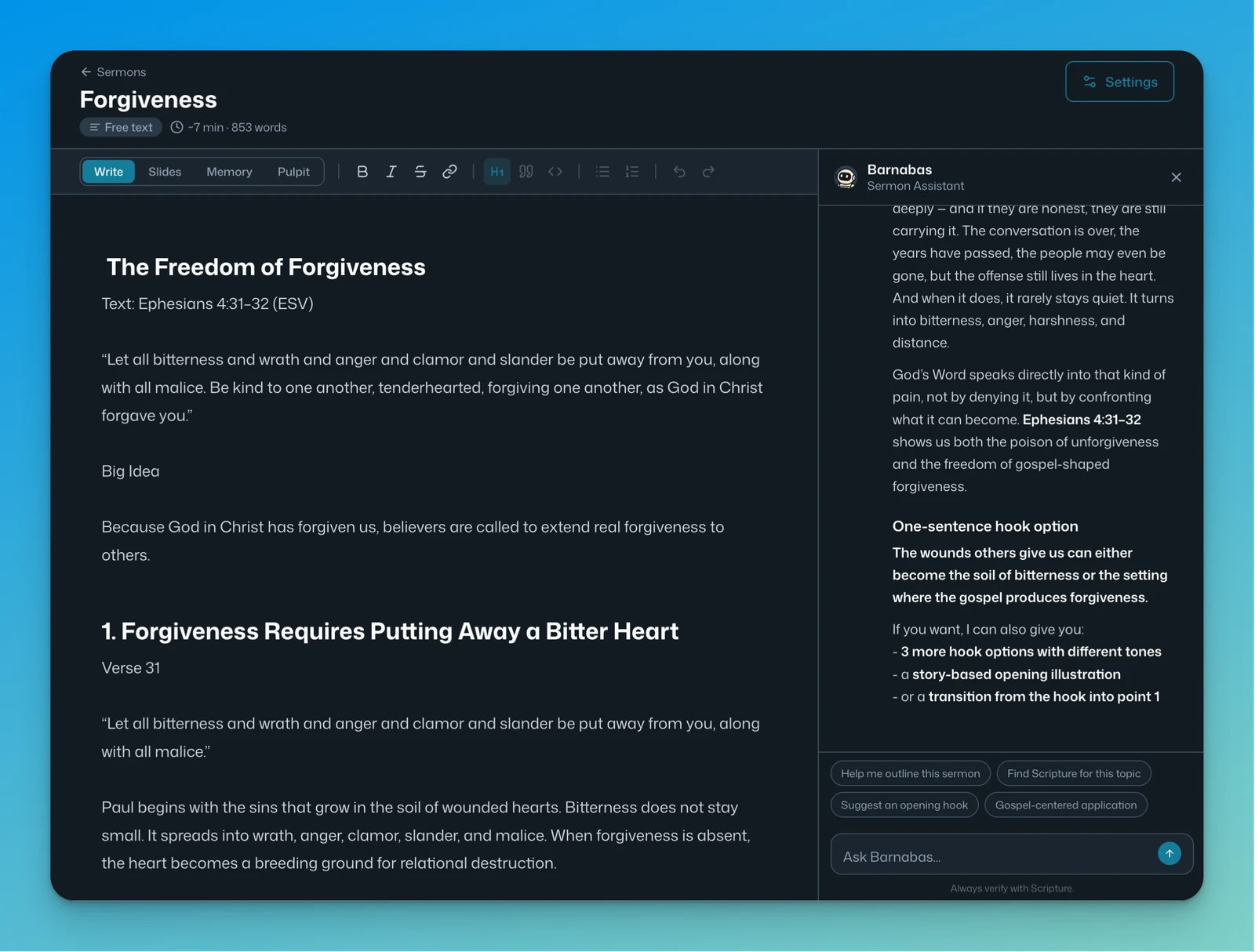This screenshot has height=952, width=1255.
Task: Click the 'Big Idea' line
Action: click(x=130, y=471)
